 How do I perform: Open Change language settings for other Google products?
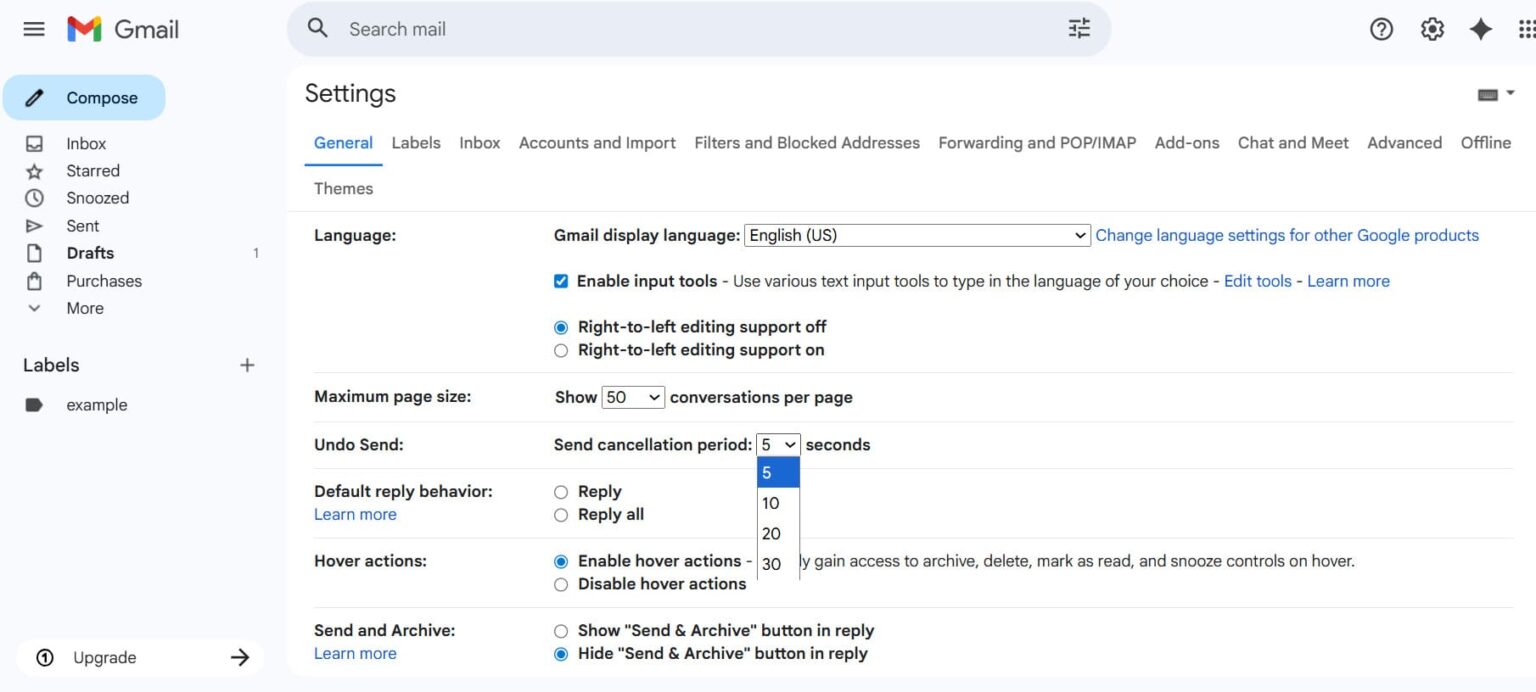pos(1287,234)
